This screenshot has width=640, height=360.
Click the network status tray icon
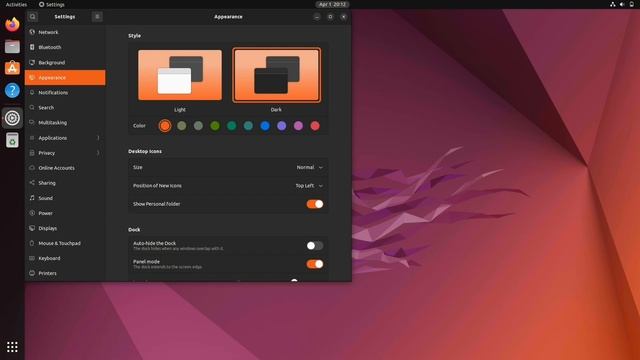(613, 4)
